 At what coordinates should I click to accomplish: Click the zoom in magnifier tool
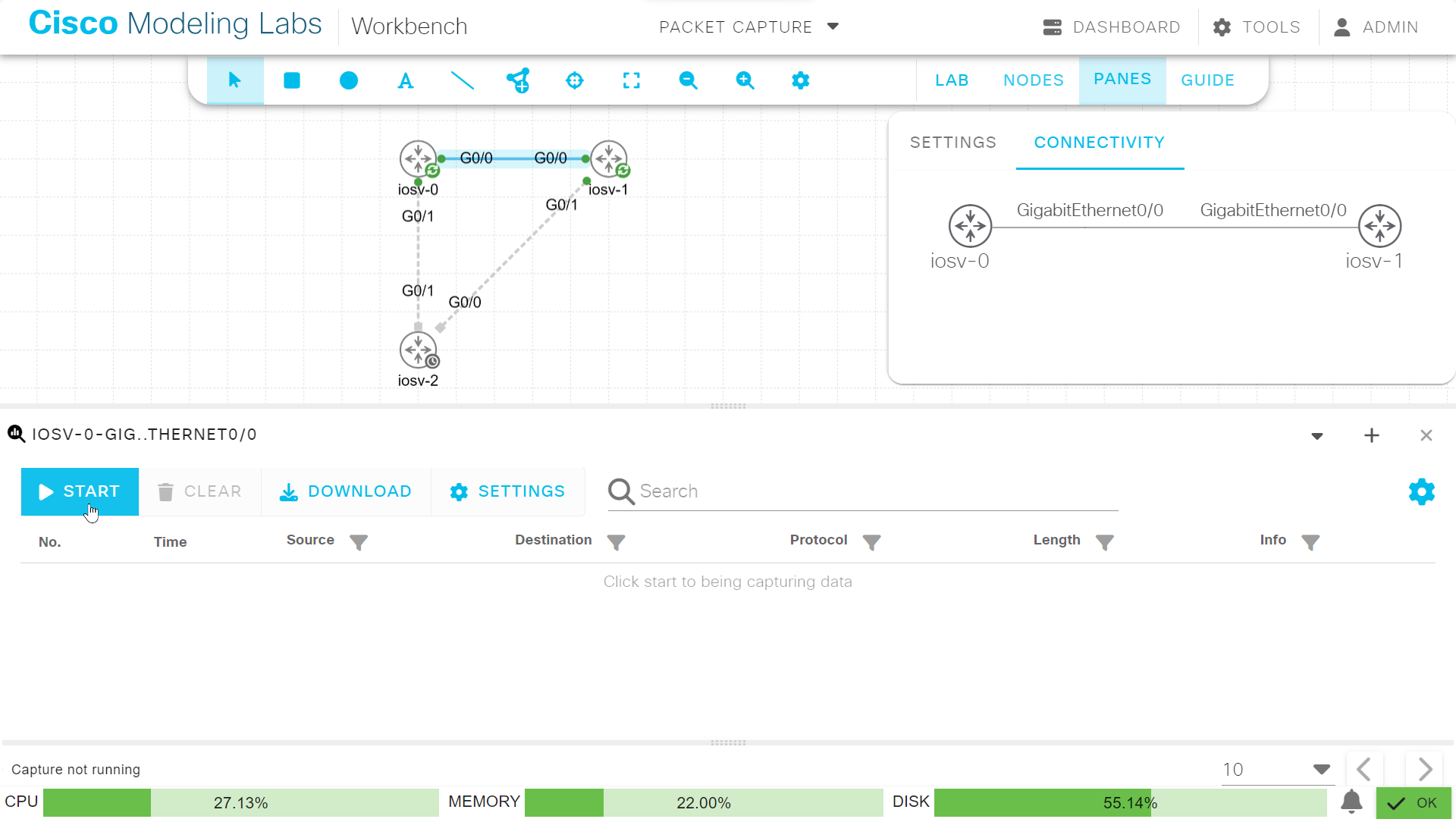click(745, 80)
